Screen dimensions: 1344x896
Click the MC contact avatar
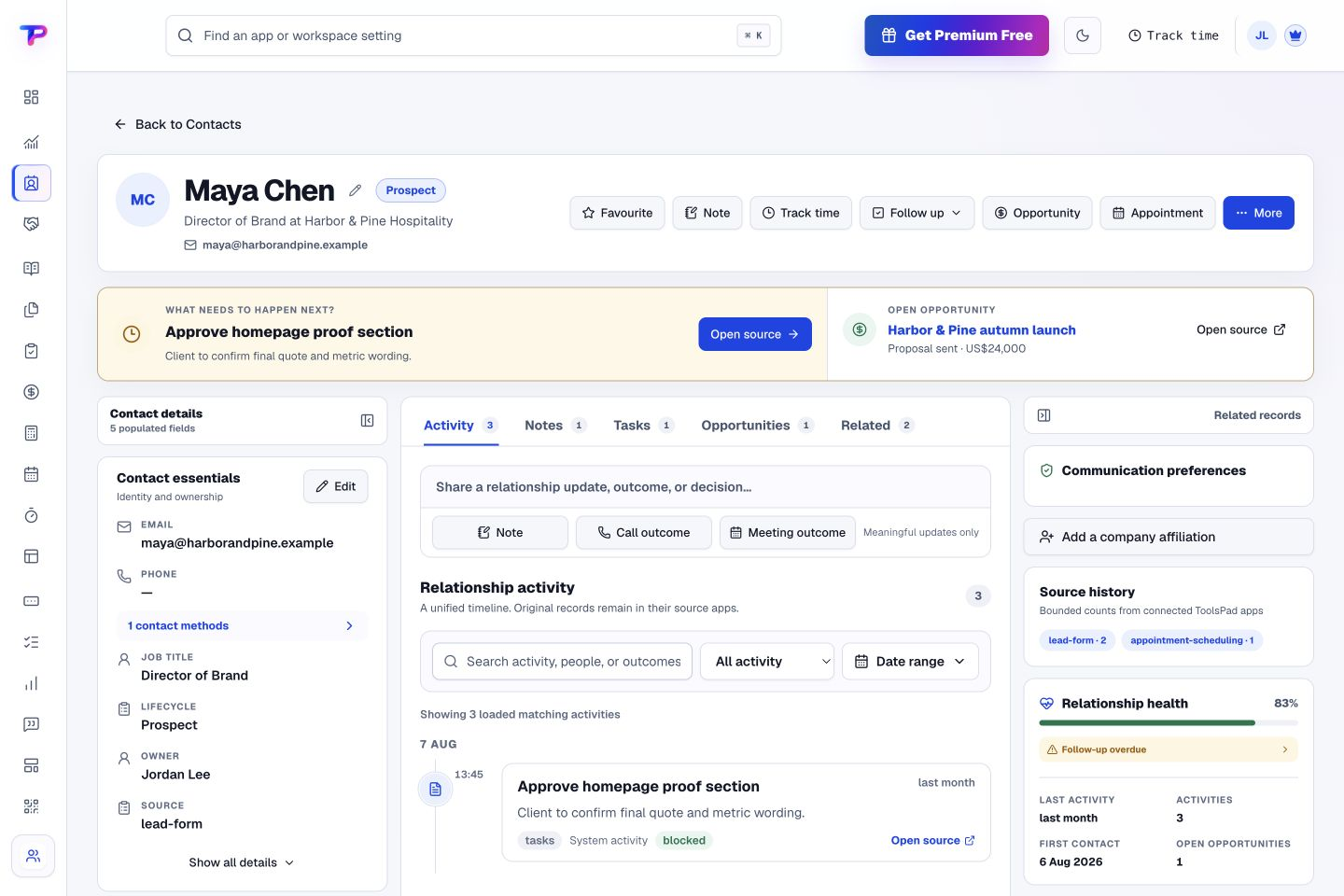(143, 200)
